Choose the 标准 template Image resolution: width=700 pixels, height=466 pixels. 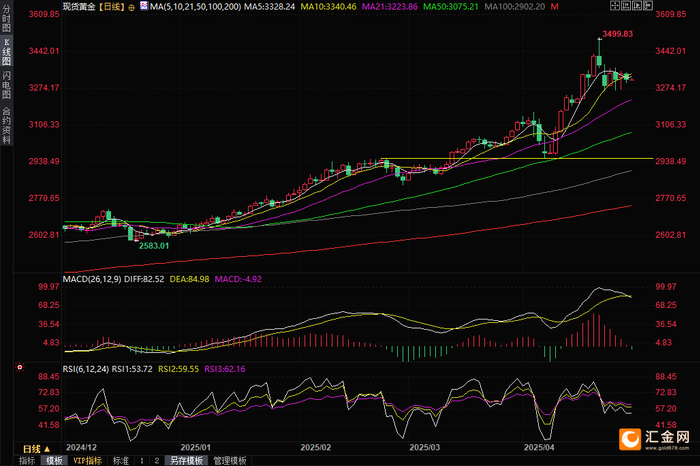(x=121, y=461)
